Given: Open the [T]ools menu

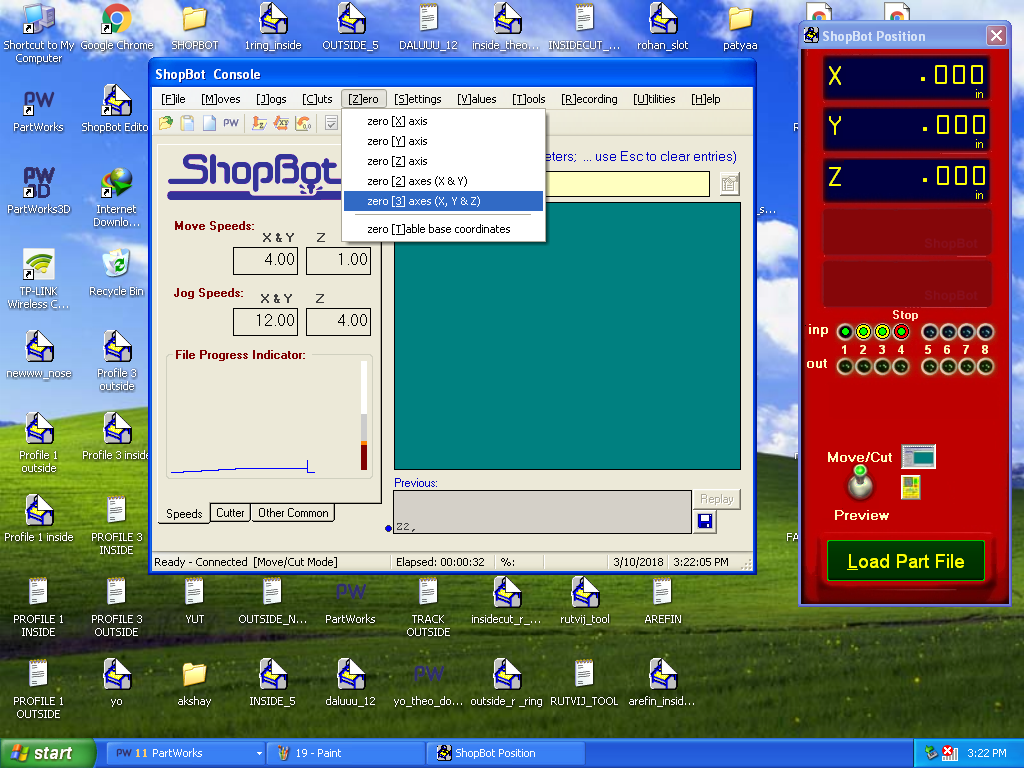Looking at the screenshot, I should [529, 99].
